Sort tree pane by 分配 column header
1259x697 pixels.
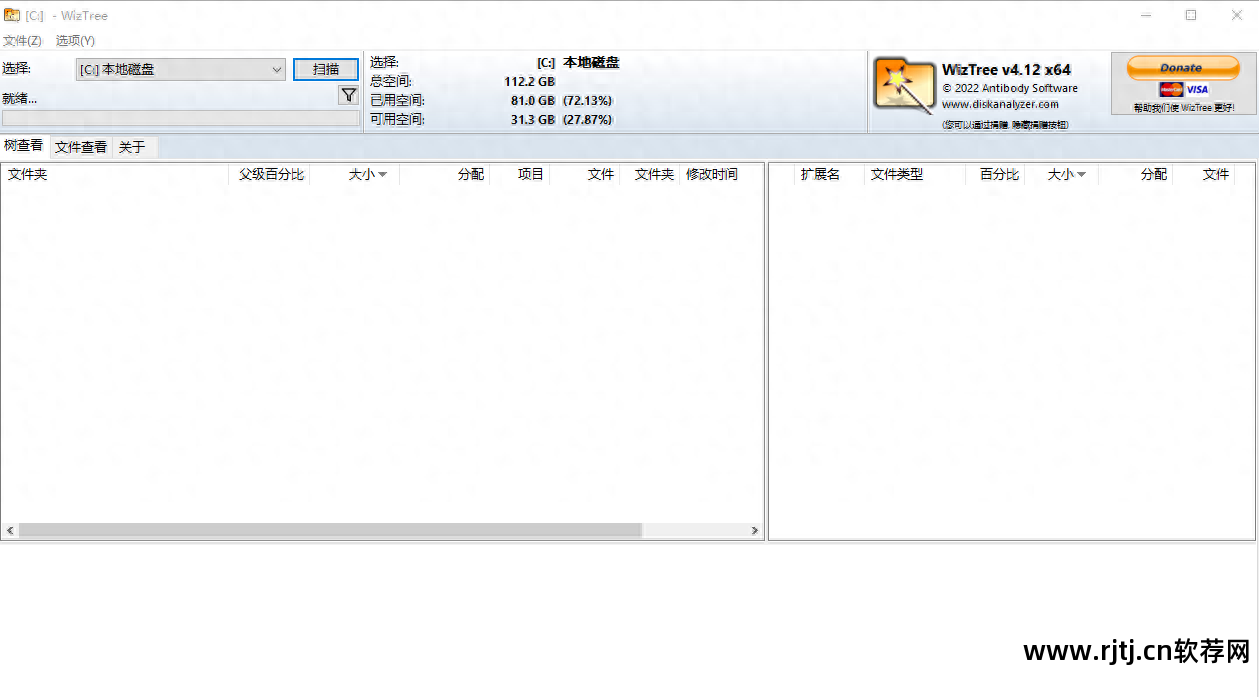point(445,174)
